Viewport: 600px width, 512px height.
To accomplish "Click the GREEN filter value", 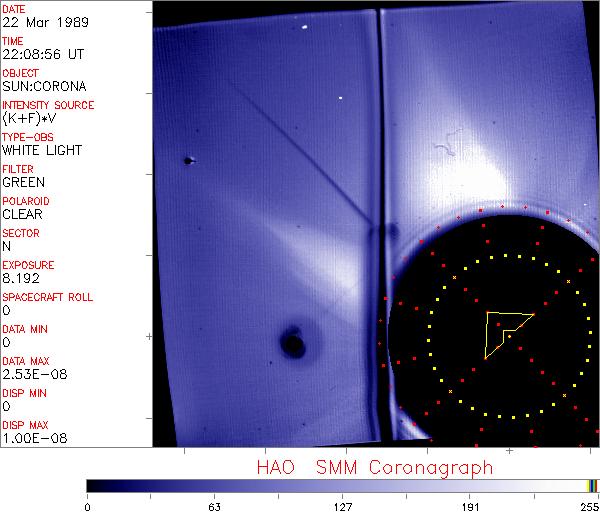I will (x=23, y=182).
